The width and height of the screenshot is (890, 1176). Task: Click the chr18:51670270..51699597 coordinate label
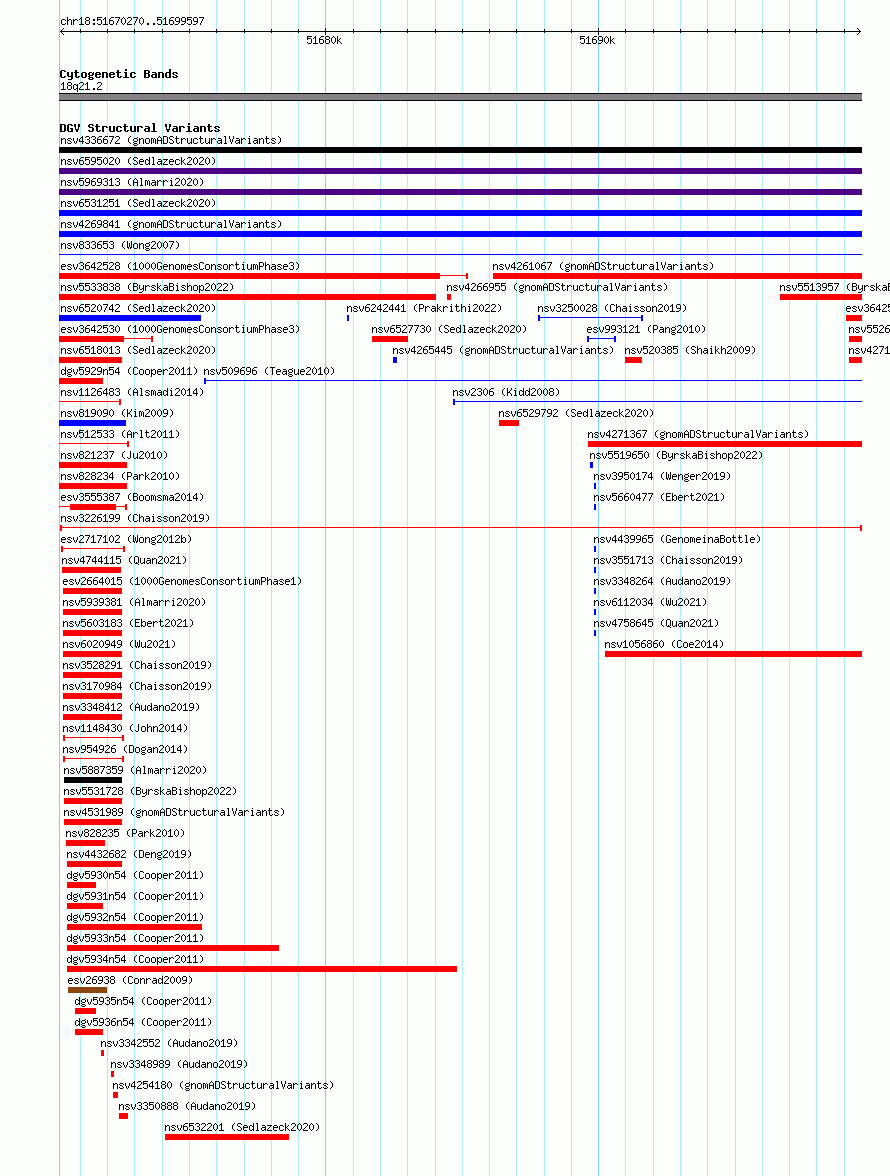click(x=132, y=21)
